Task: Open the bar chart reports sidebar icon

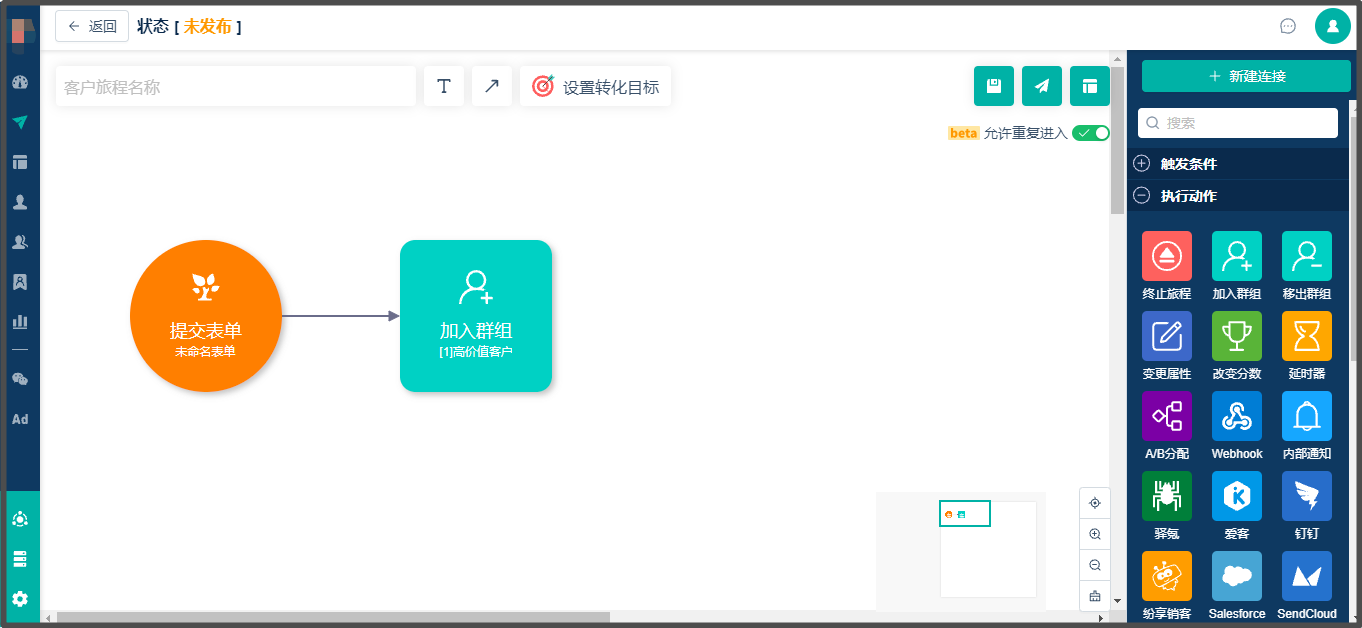Action: pyautogui.click(x=20, y=322)
